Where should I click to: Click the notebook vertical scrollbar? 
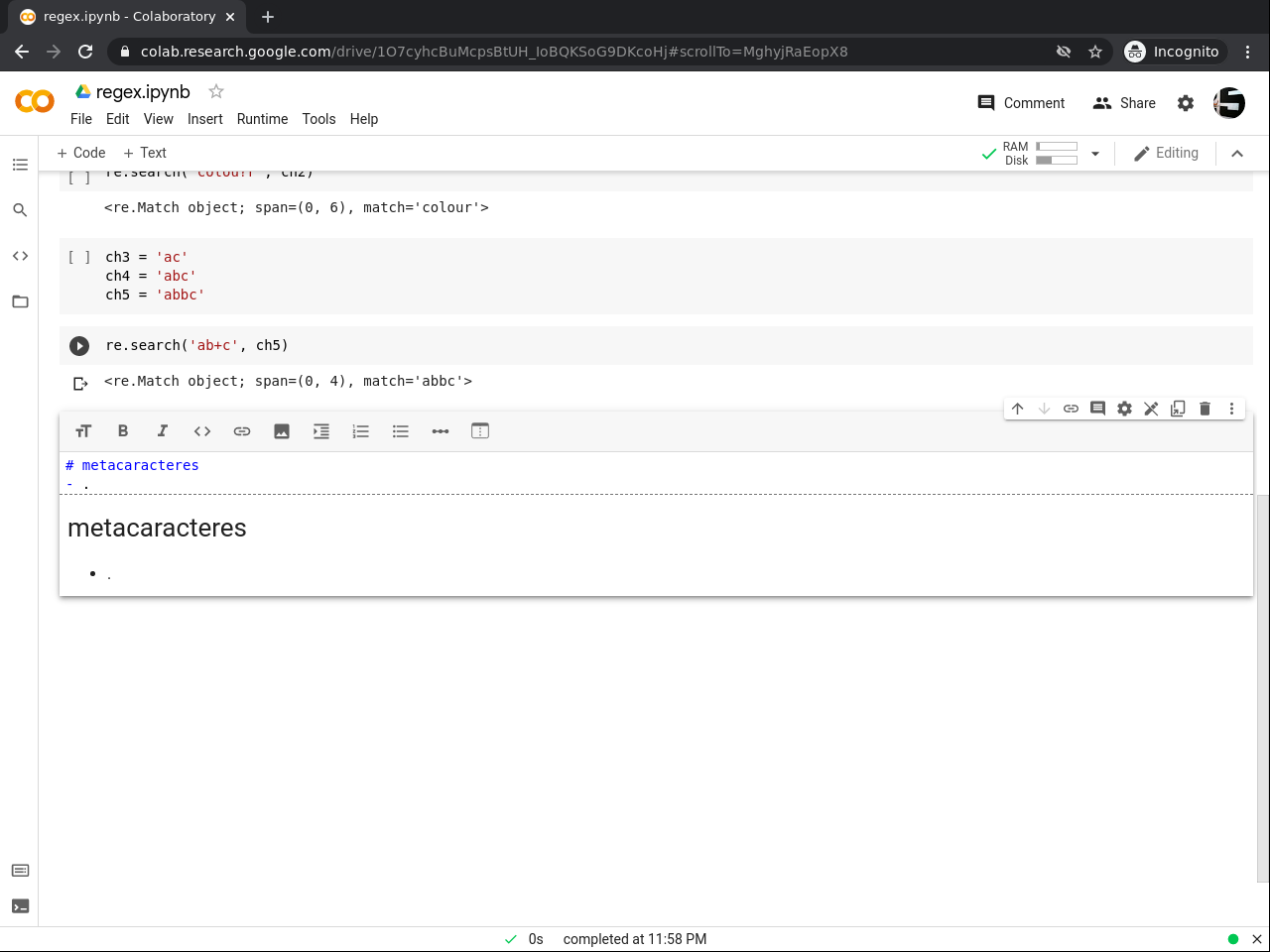pos(1262,688)
